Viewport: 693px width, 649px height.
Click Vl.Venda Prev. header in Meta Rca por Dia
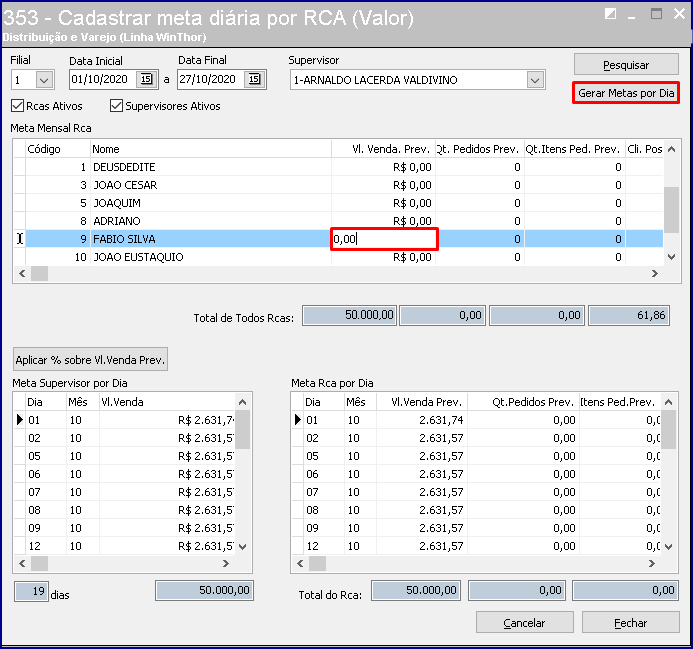[x=422, y=402]
